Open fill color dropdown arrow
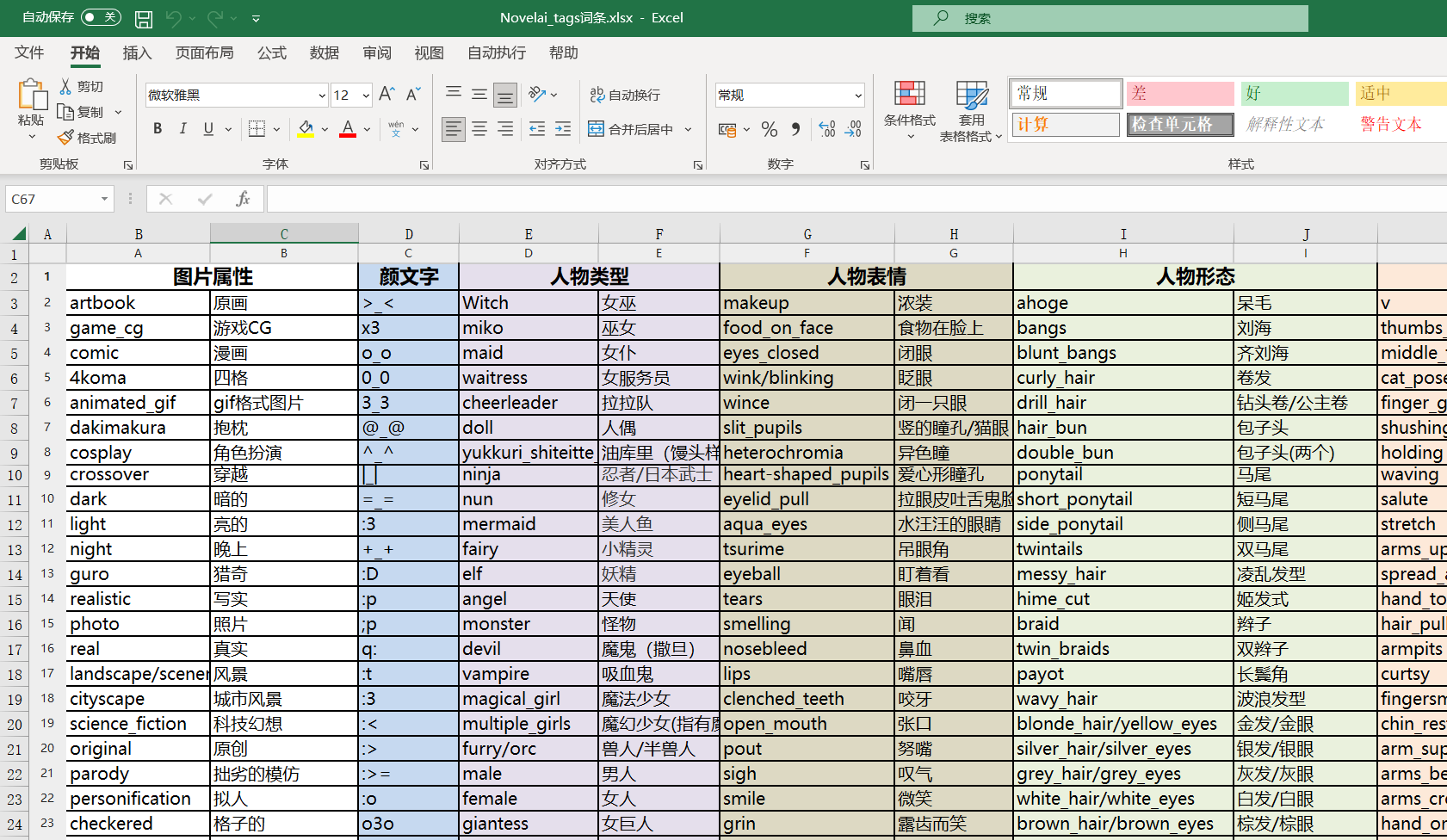This screenshot has width=1447, height=840. click(x=325, y=129)
